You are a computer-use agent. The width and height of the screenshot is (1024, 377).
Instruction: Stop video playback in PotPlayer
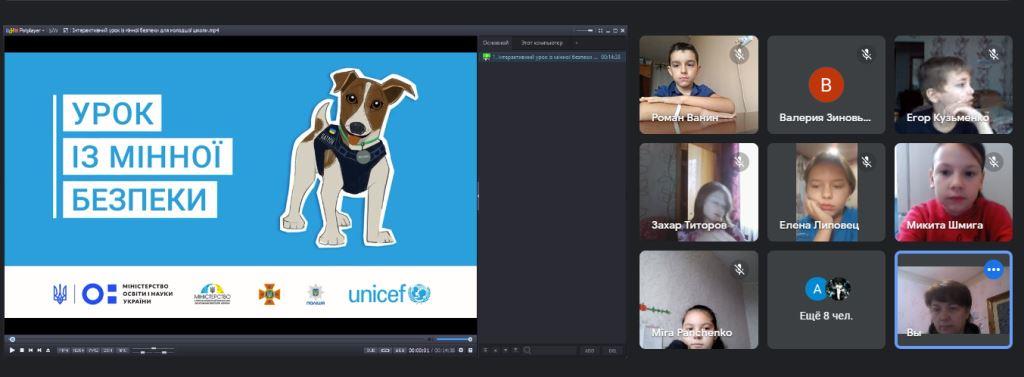pos(22,350)
